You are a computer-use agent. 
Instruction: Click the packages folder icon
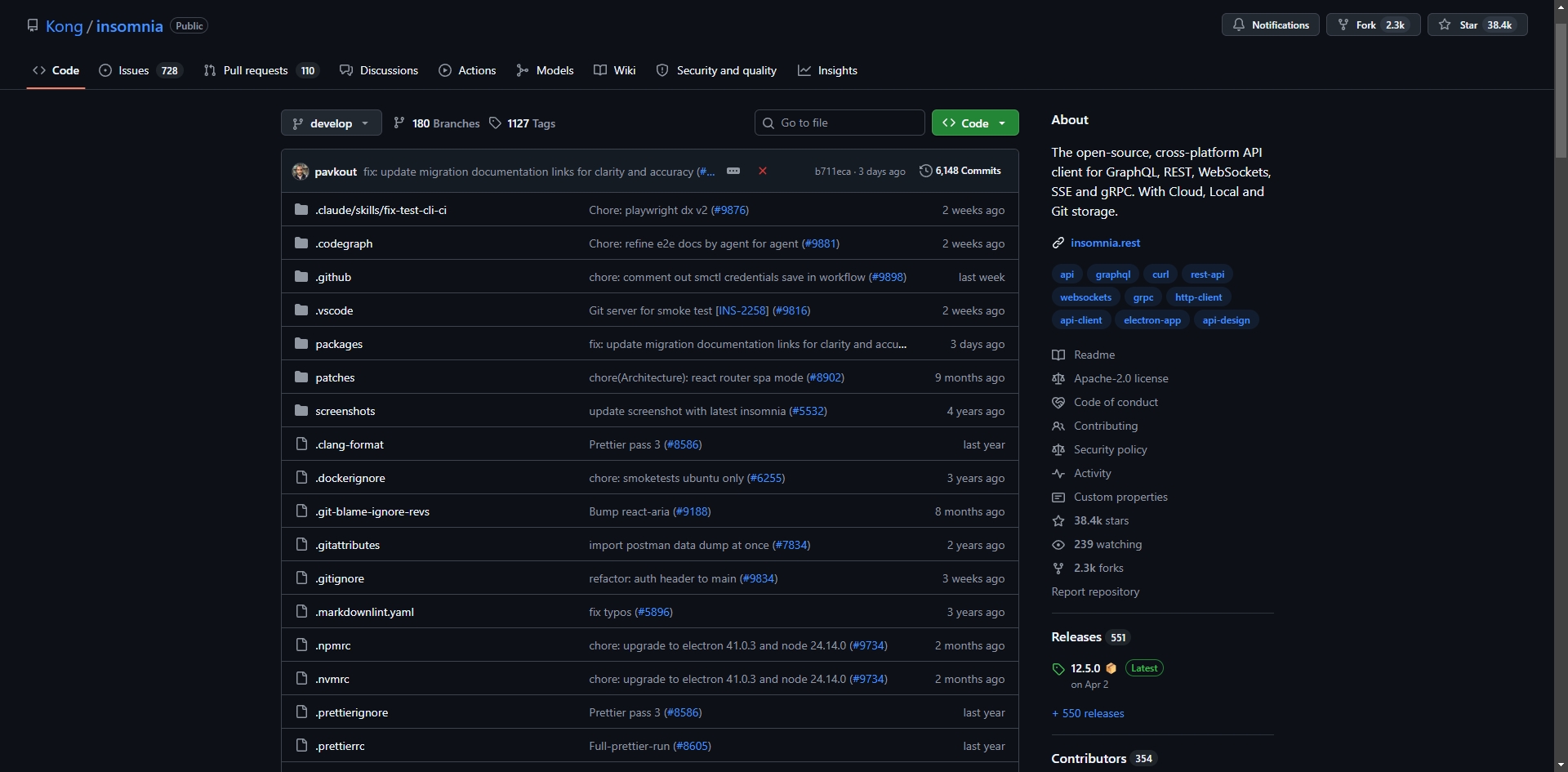(301, 344)
